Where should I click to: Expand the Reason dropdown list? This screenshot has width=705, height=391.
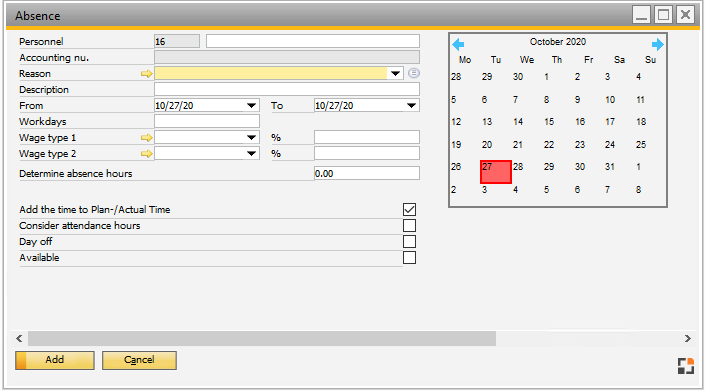pyautogui.click(x=395, y=73)
